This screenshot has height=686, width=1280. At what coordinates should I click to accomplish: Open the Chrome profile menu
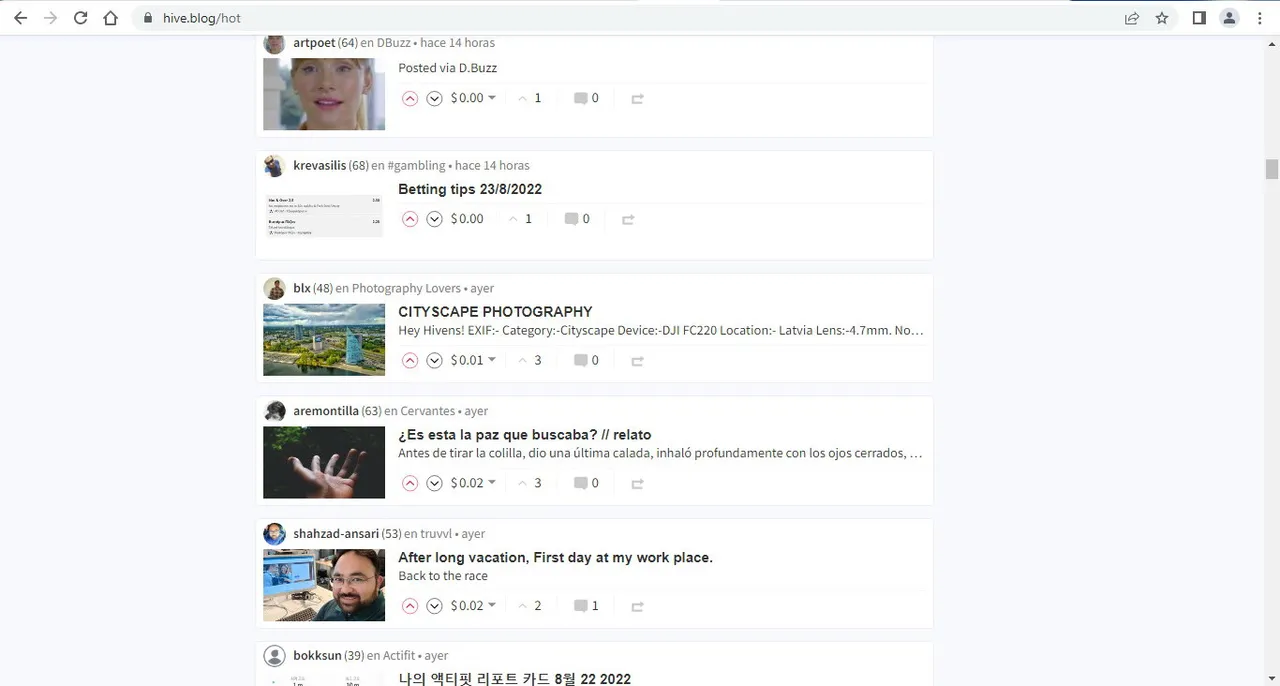[x=1230, y=18]
